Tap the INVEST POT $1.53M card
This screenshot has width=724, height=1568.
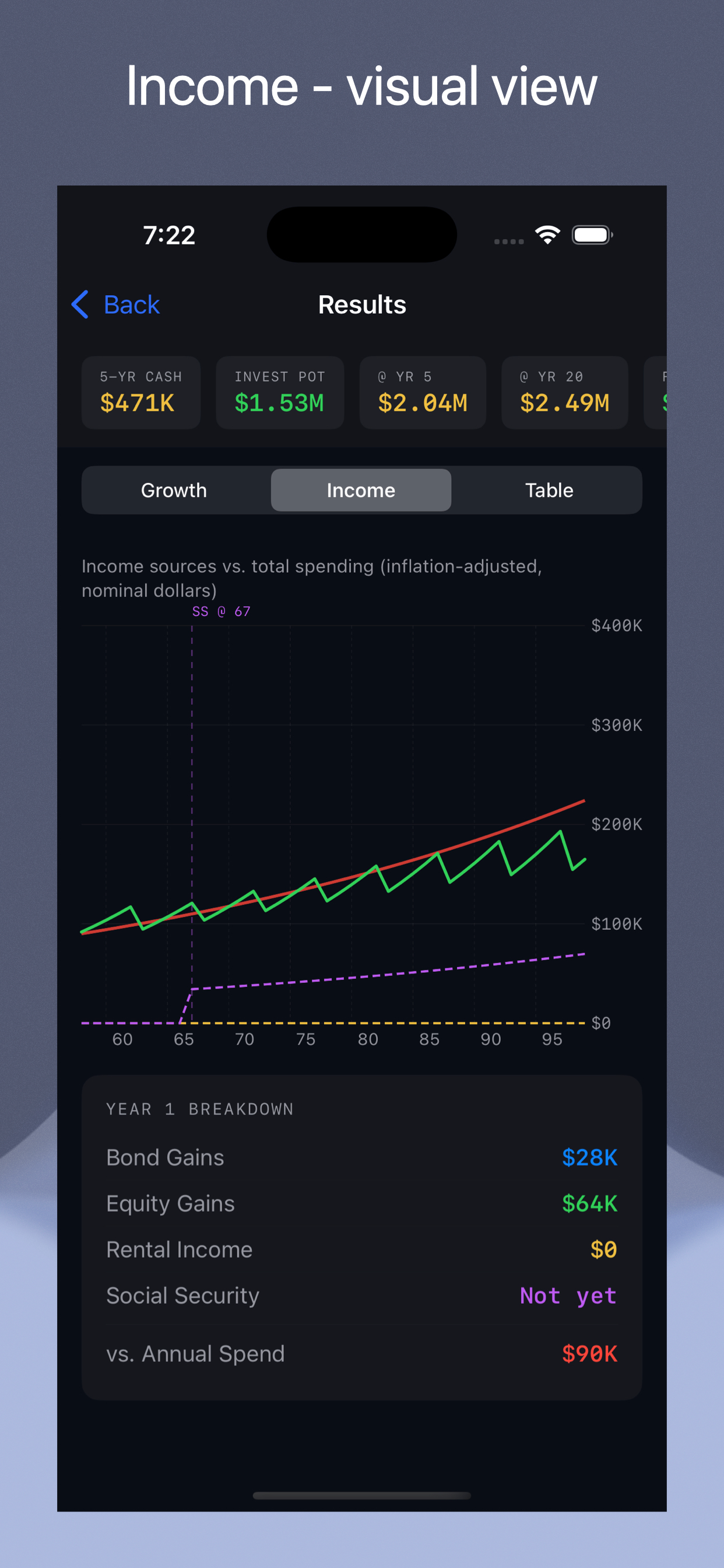[280, 393]
